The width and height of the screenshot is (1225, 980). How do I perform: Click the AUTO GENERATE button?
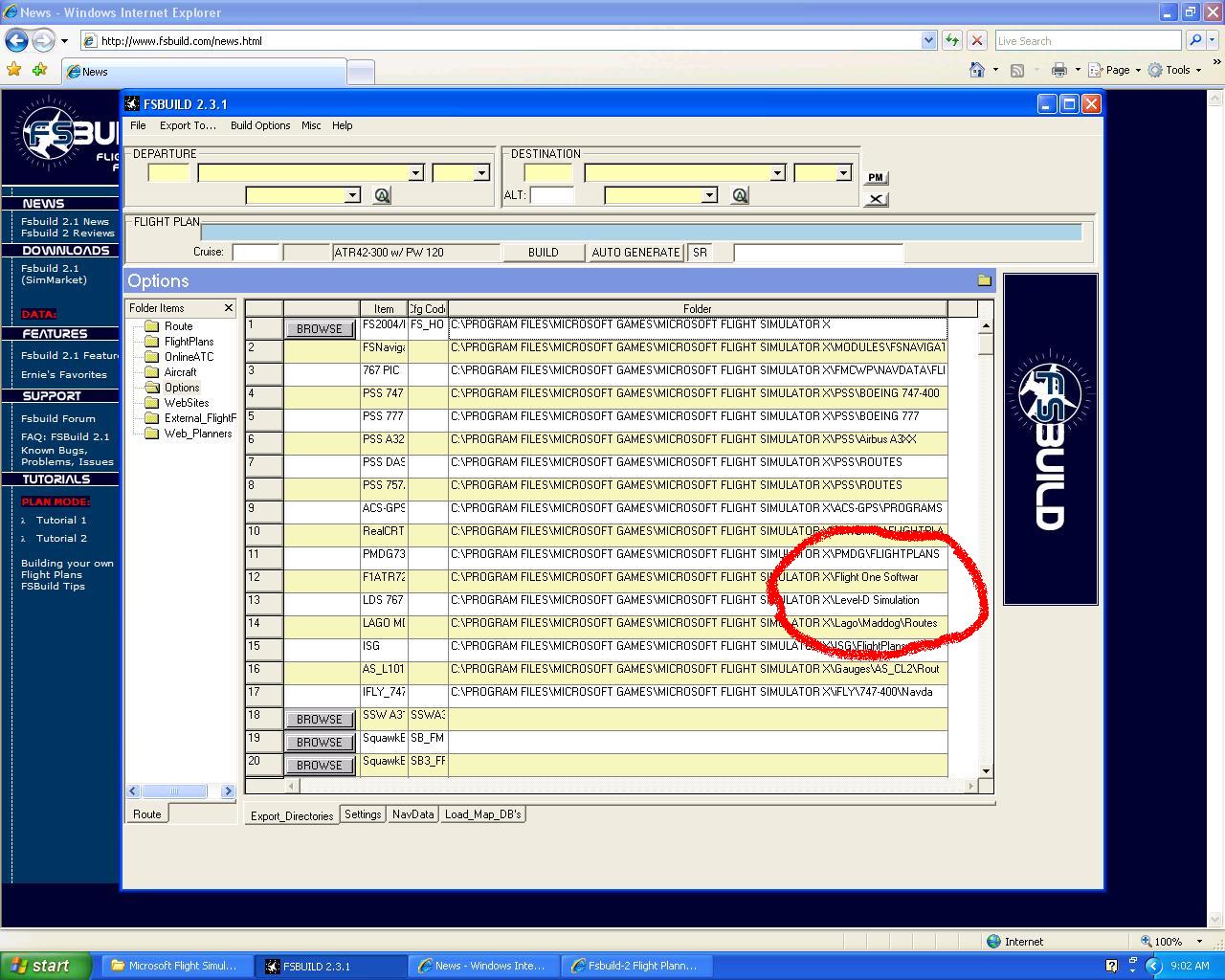635,253
